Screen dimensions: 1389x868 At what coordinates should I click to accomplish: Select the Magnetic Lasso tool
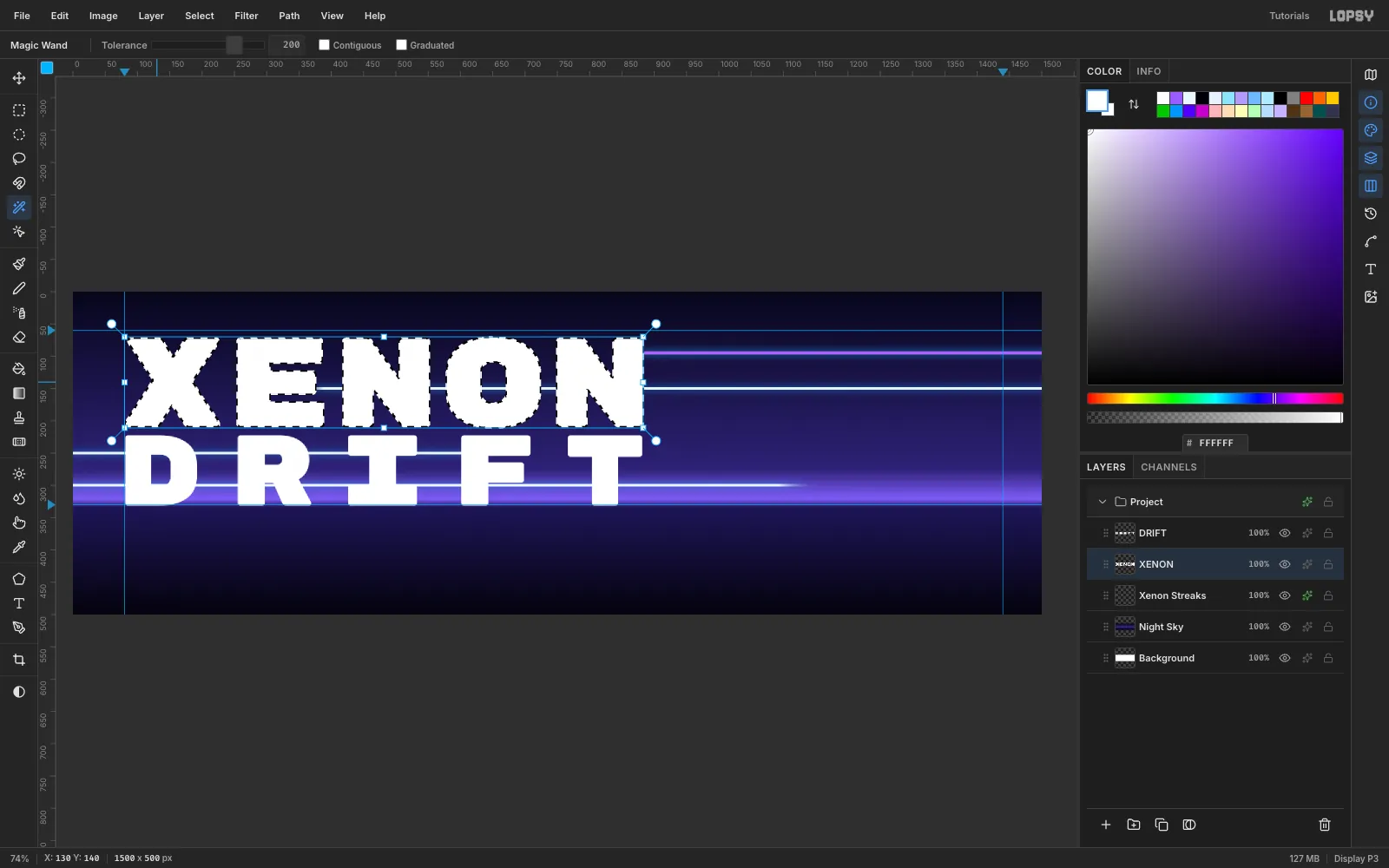(x=19, y=183)
